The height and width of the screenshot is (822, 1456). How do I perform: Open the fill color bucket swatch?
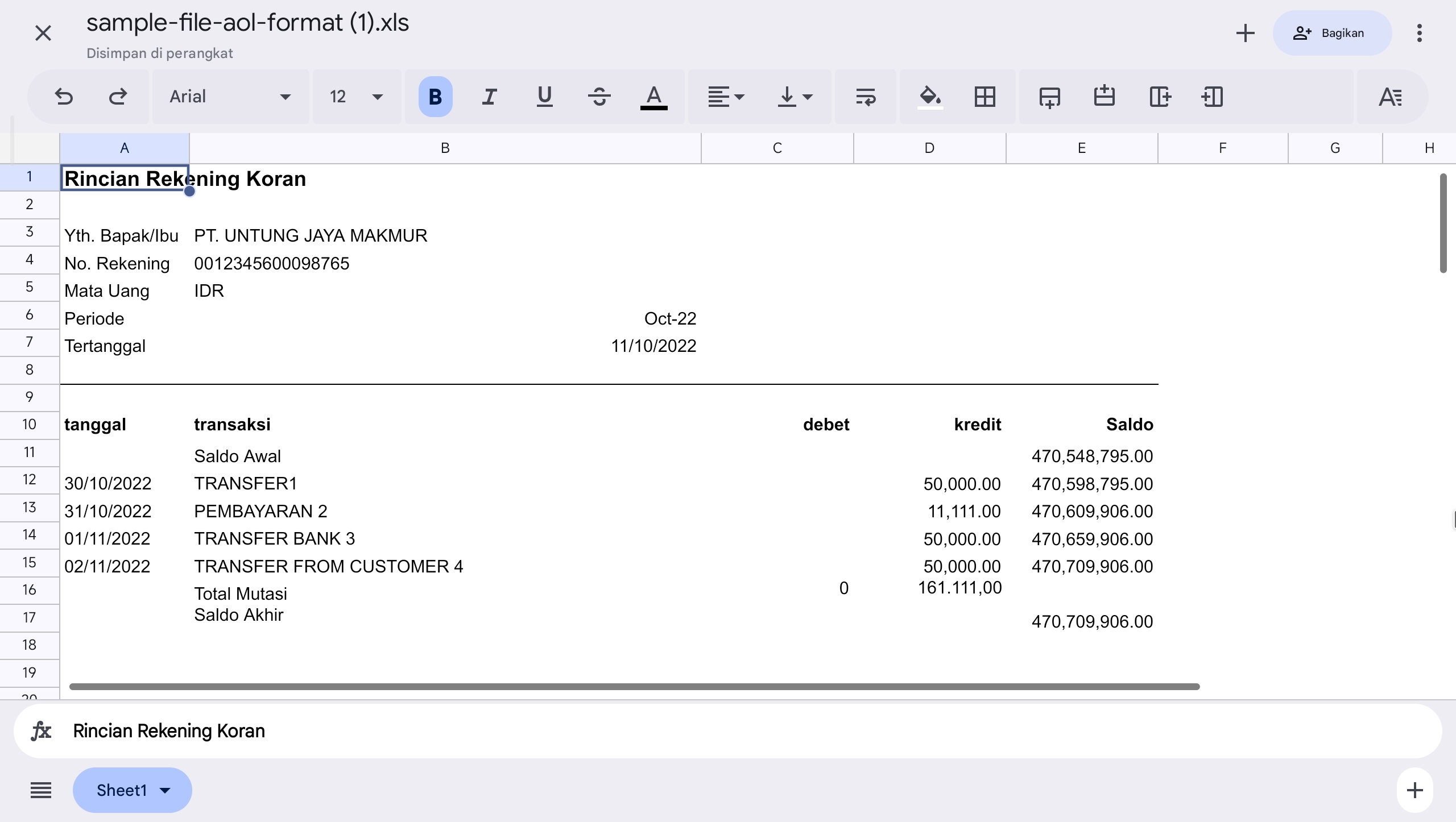pos(930,97)
